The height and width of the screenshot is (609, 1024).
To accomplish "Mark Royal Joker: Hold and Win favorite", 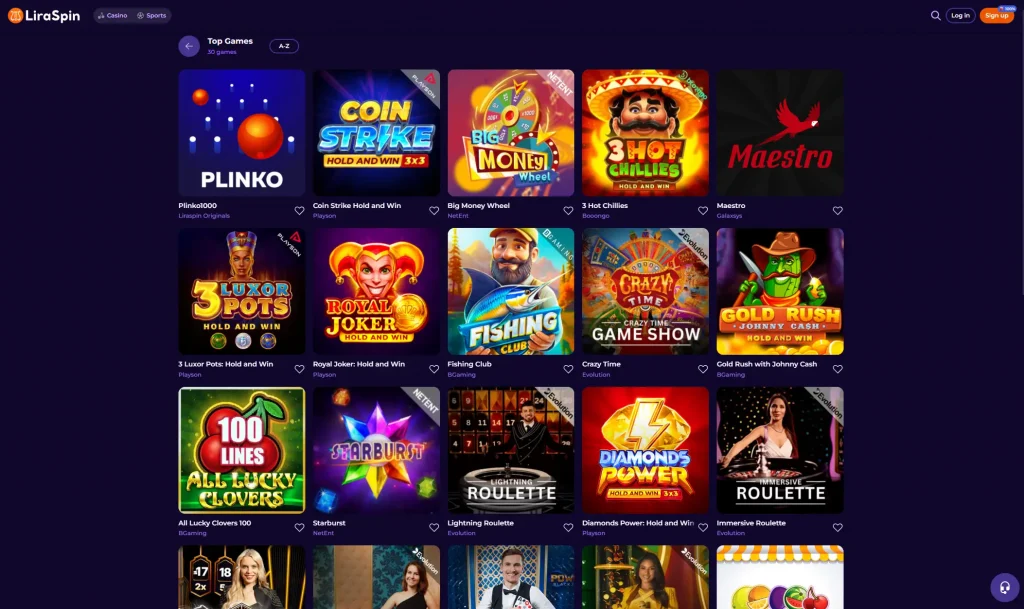I will [434, 369].
